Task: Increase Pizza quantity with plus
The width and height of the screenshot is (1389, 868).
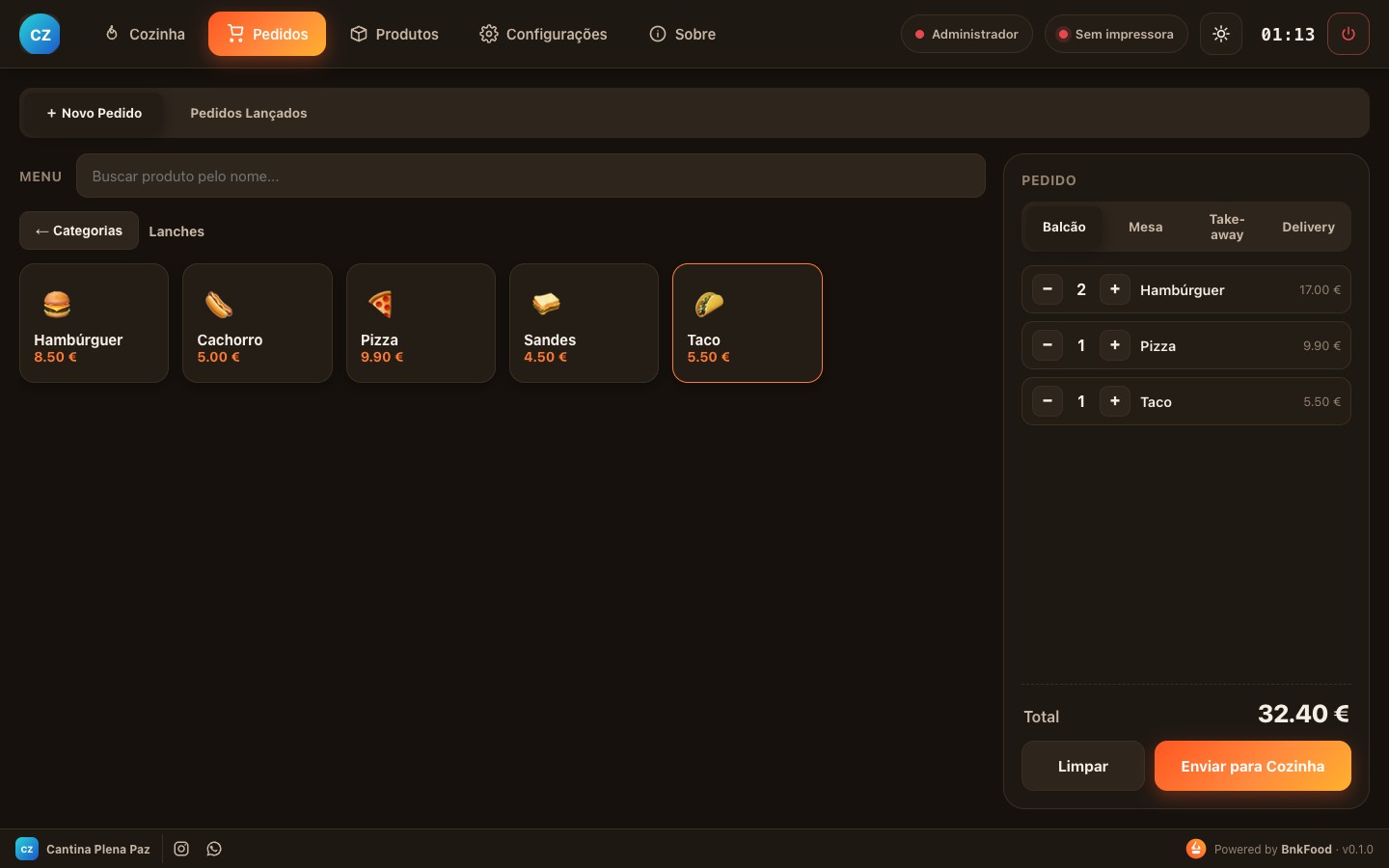Action: [x=1115, y=345]
